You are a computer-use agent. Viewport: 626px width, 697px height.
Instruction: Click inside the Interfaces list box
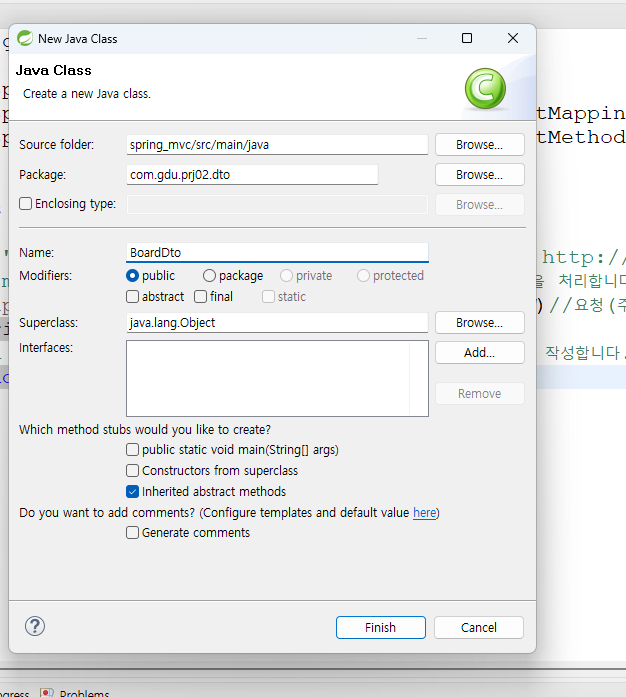[x=277, y=379]
